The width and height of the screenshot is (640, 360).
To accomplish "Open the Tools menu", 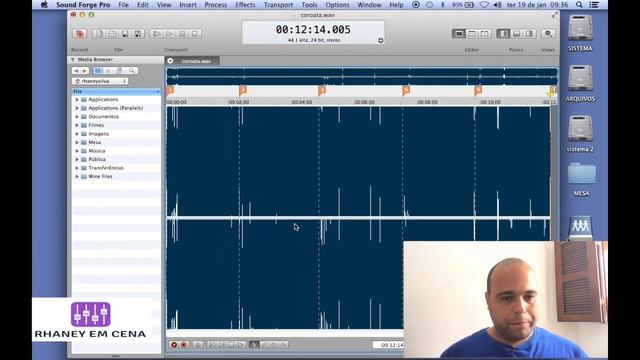I will pos(309,5).
